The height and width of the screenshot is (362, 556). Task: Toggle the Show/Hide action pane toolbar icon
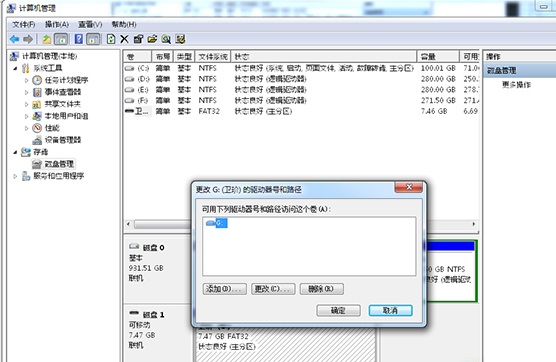(x=93, y=39)
